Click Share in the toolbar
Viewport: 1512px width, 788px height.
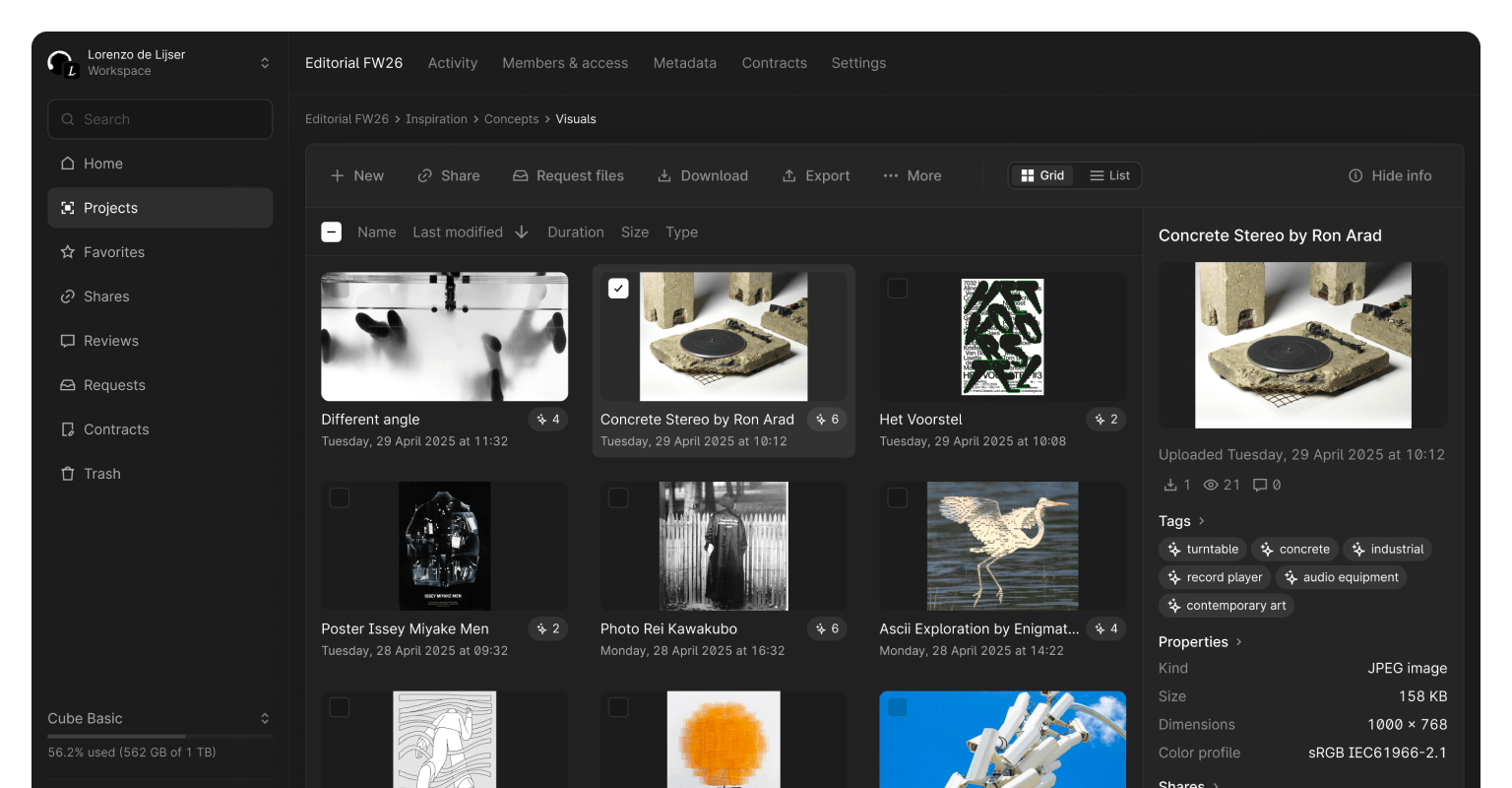tap(449, 175)
